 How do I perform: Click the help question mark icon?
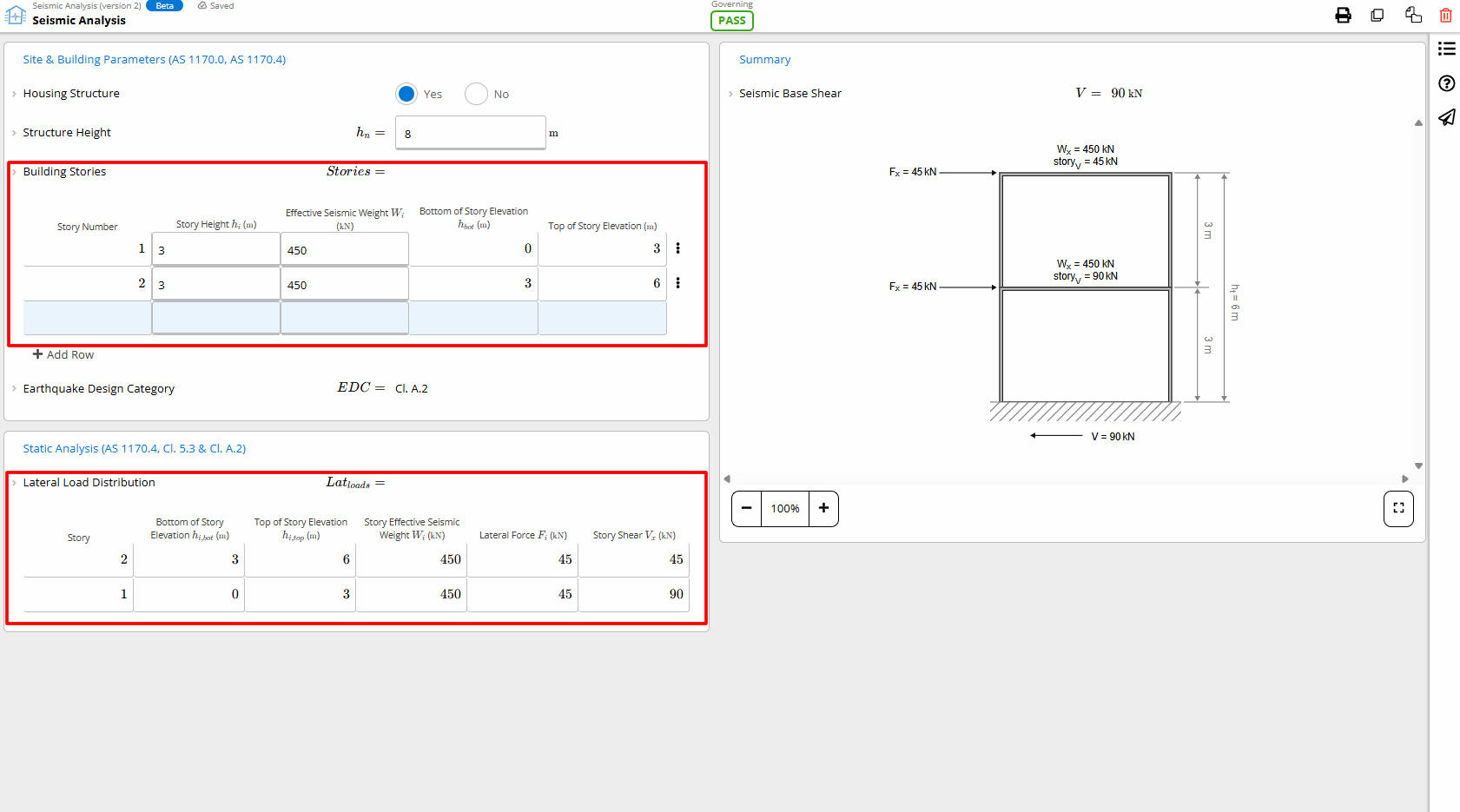tap(1446, 83)
